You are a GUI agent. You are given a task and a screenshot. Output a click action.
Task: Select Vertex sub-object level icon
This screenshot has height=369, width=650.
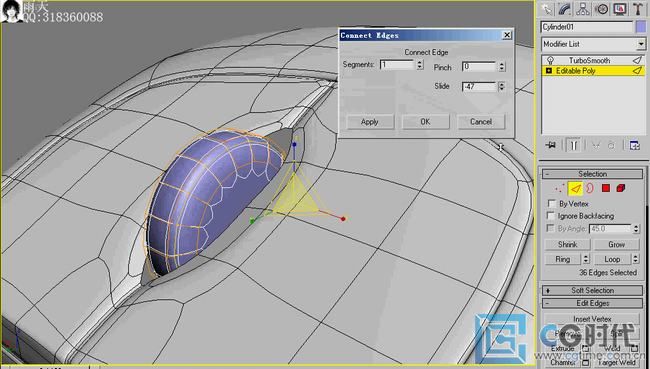pos(560,189)
